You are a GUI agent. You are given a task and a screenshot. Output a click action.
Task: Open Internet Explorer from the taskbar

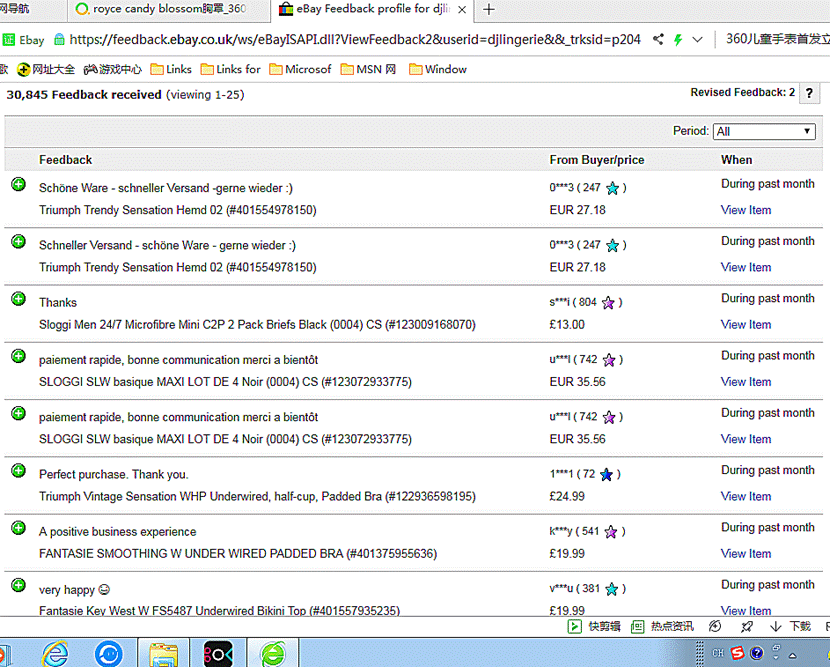pyautogui.click(x=55, y=654)
